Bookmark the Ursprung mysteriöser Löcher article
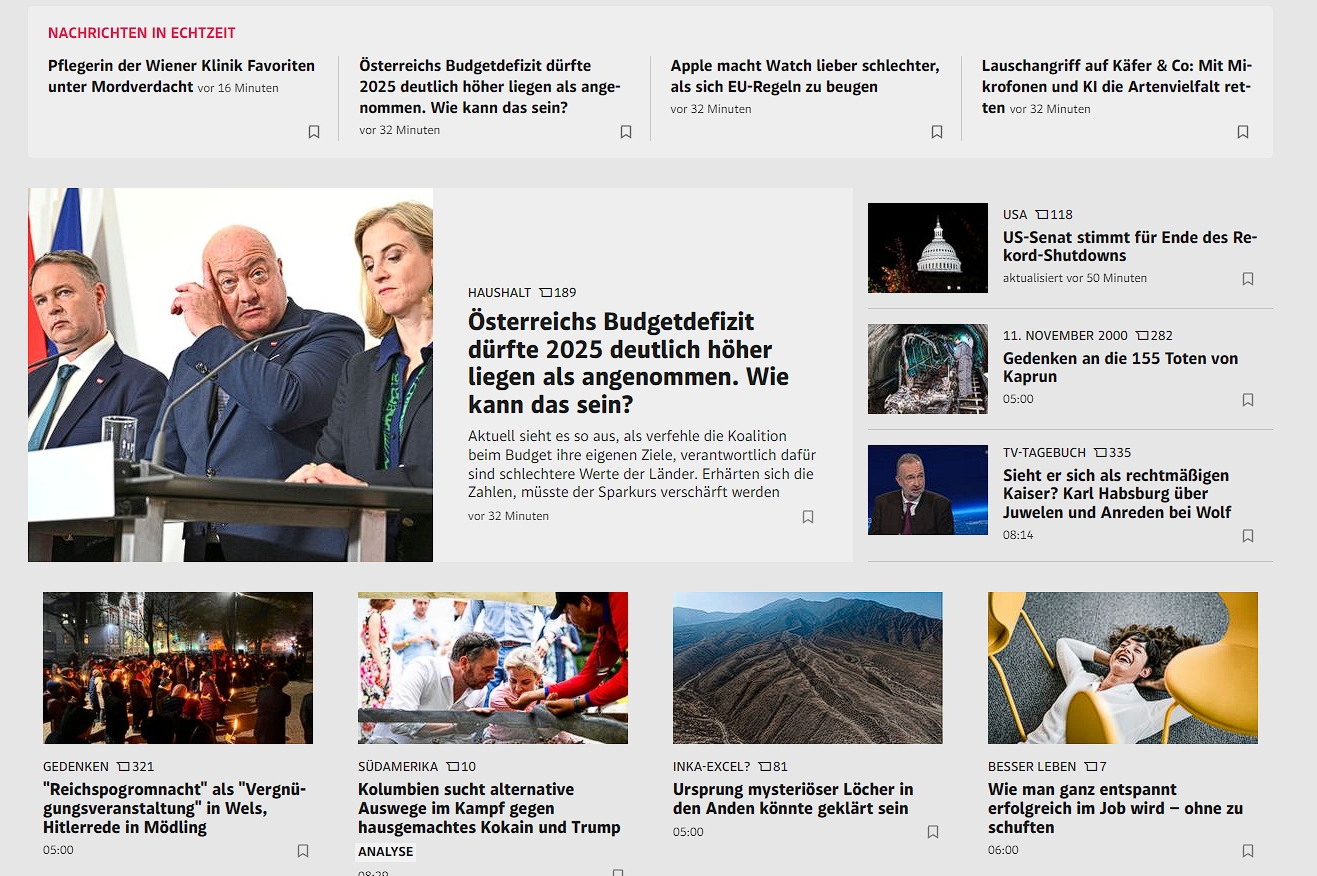Viewport: 1317px width, 876px height. pyautogui.click(x=933, y=832)
